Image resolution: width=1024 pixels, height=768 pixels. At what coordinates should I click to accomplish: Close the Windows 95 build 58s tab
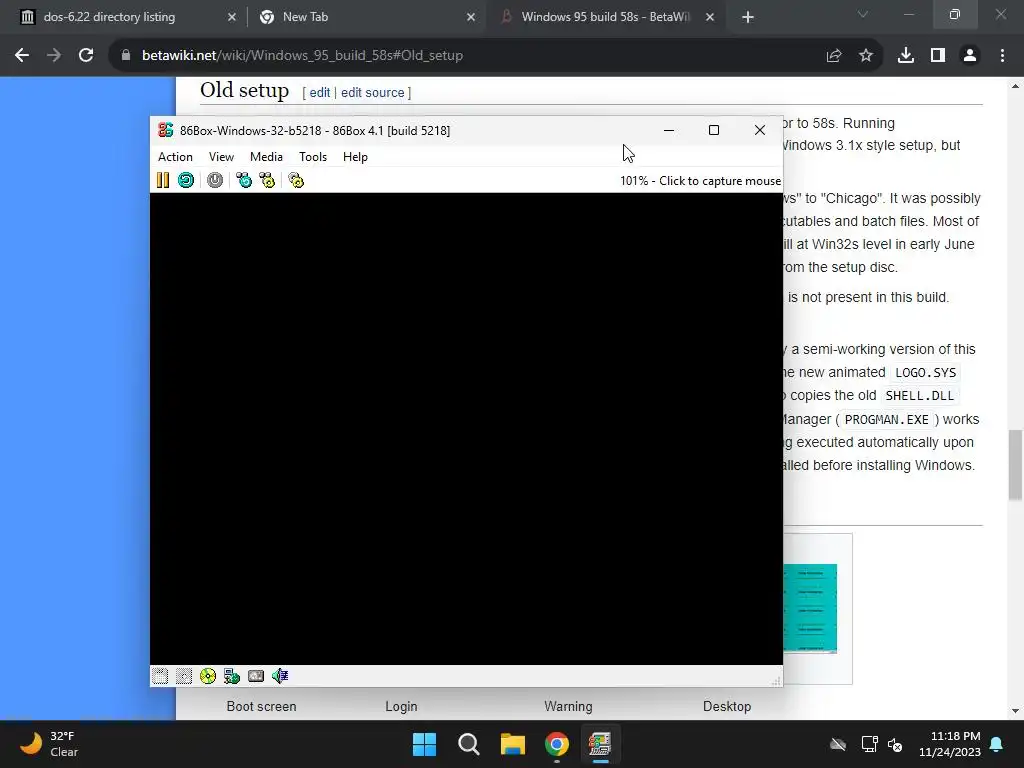pos(710,17)
